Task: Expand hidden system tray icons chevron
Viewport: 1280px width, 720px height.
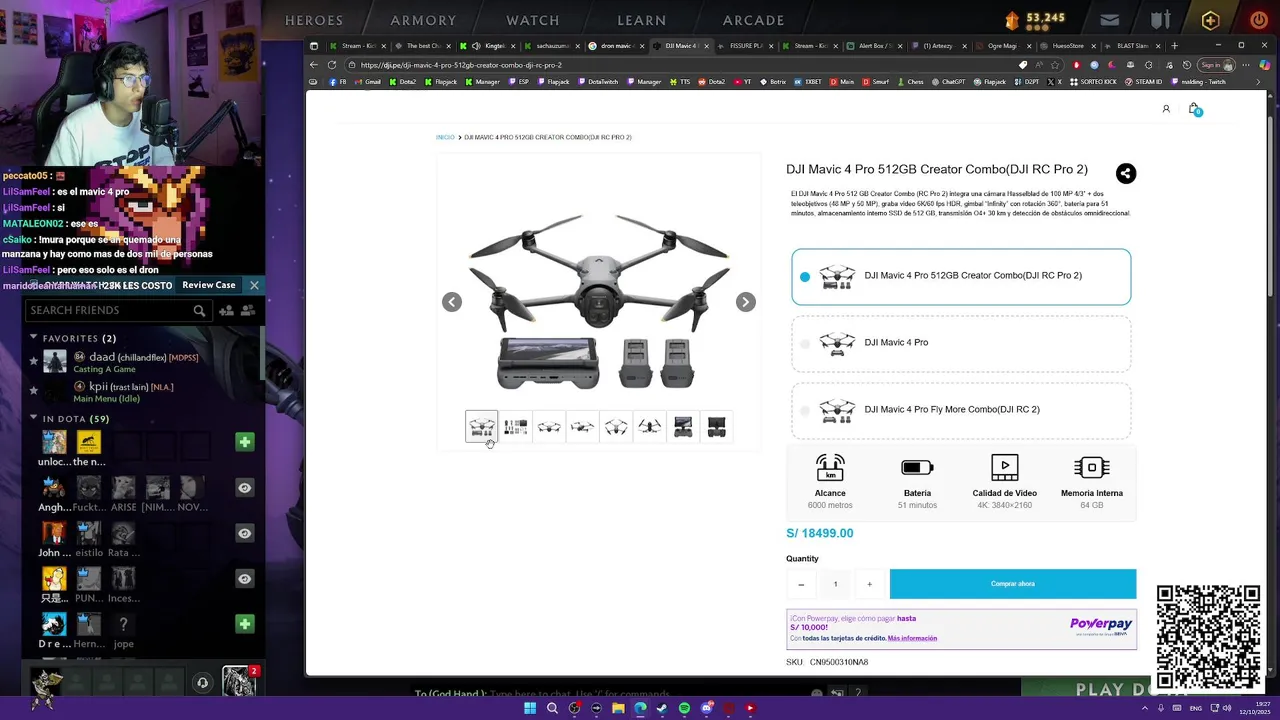Action: tap(1145, 708)
